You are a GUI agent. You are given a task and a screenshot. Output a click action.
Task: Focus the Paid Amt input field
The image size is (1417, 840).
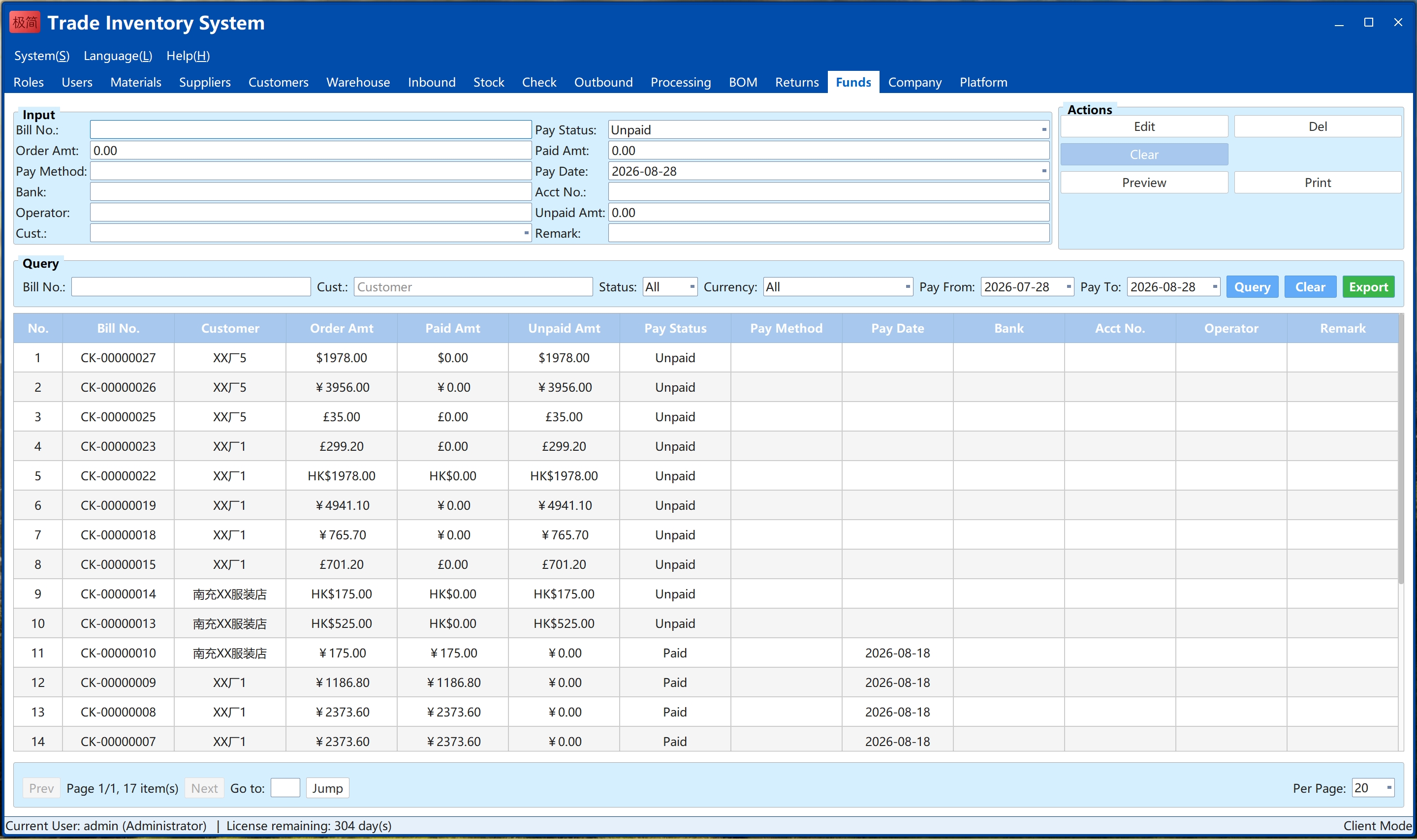(x=829, y=151)
